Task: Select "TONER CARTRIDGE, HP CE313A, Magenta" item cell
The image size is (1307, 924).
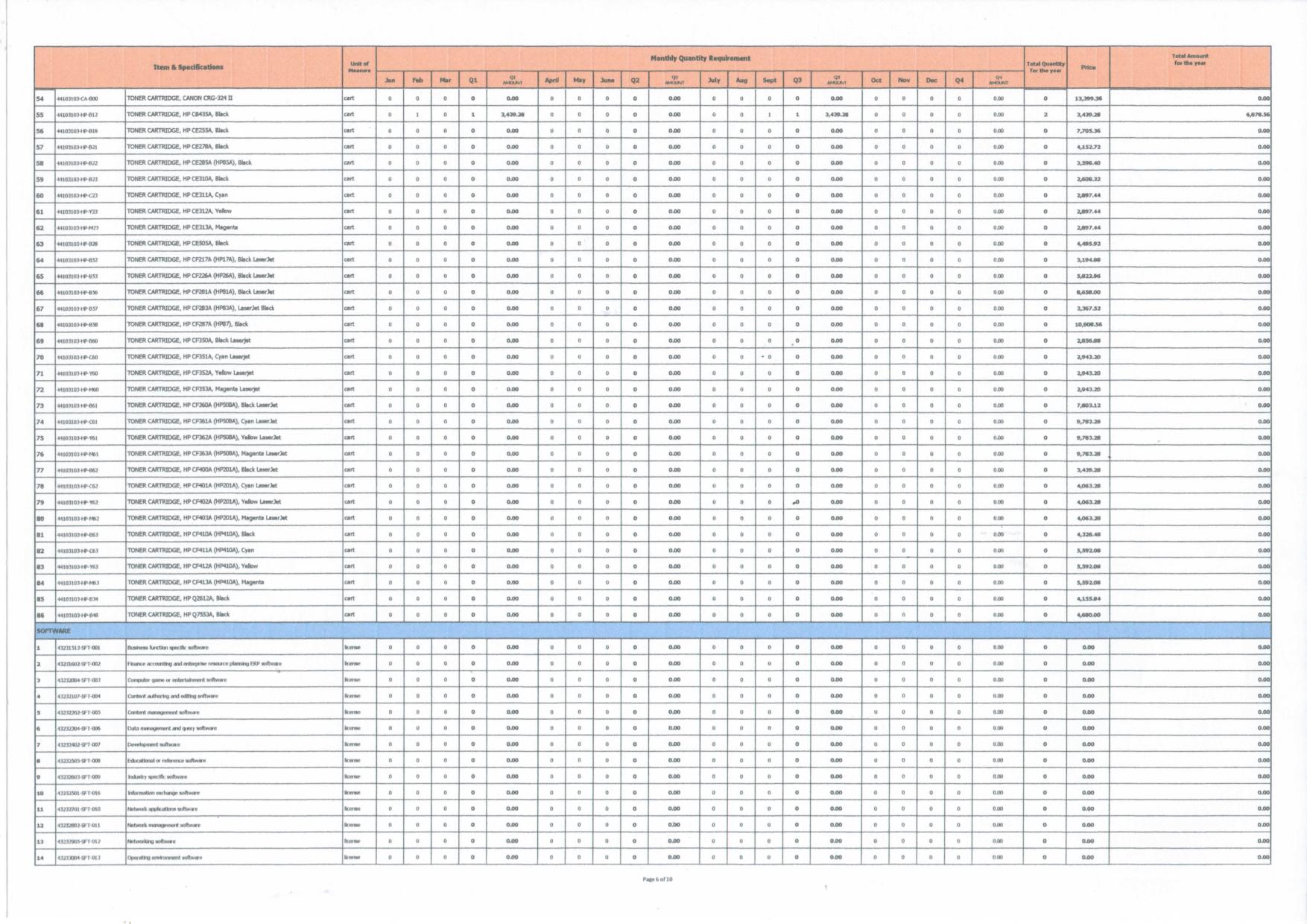Action: (233, 227)
